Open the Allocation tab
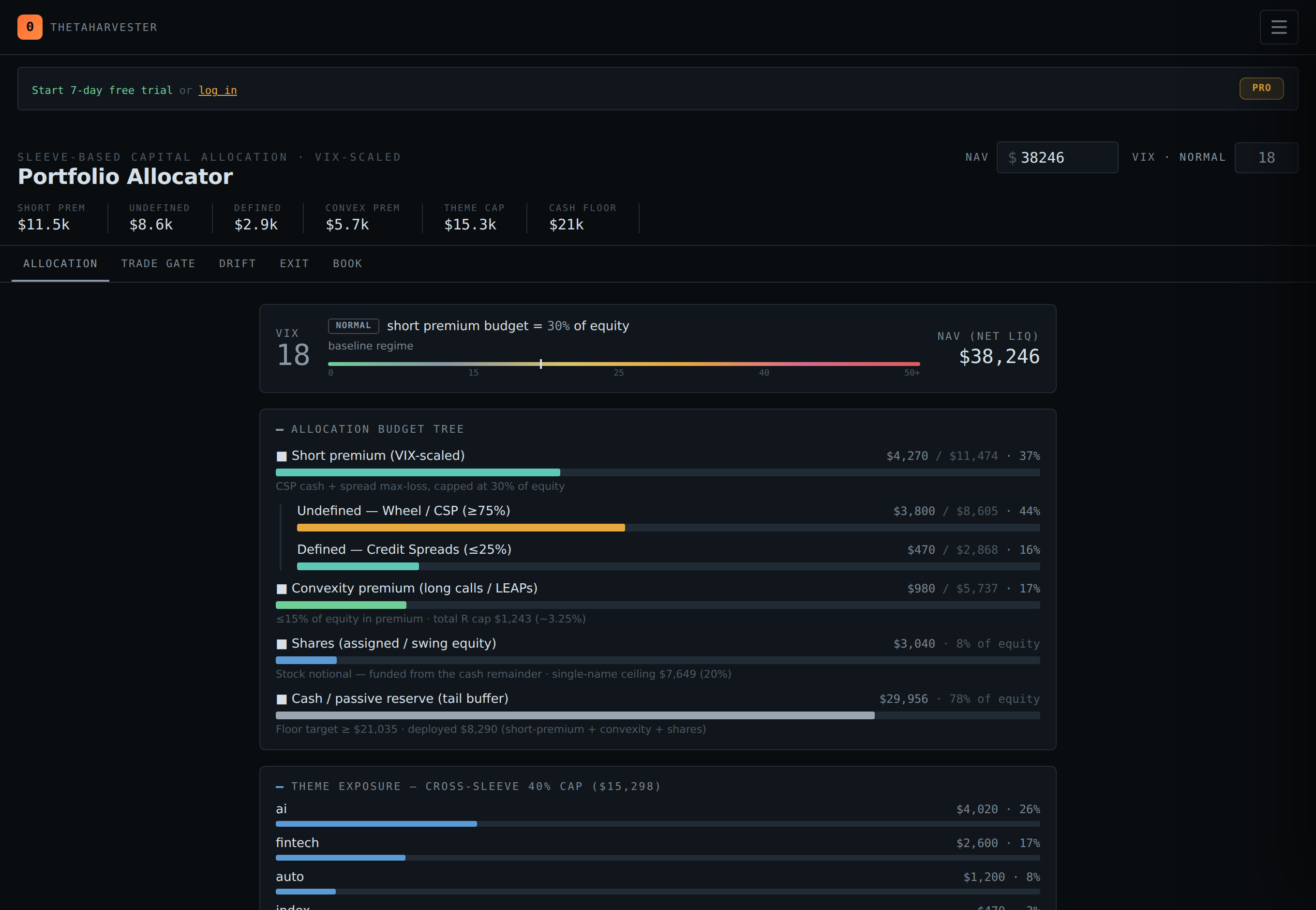The height and width of the screenshot is (910, 1316). (x=60, y=263)
